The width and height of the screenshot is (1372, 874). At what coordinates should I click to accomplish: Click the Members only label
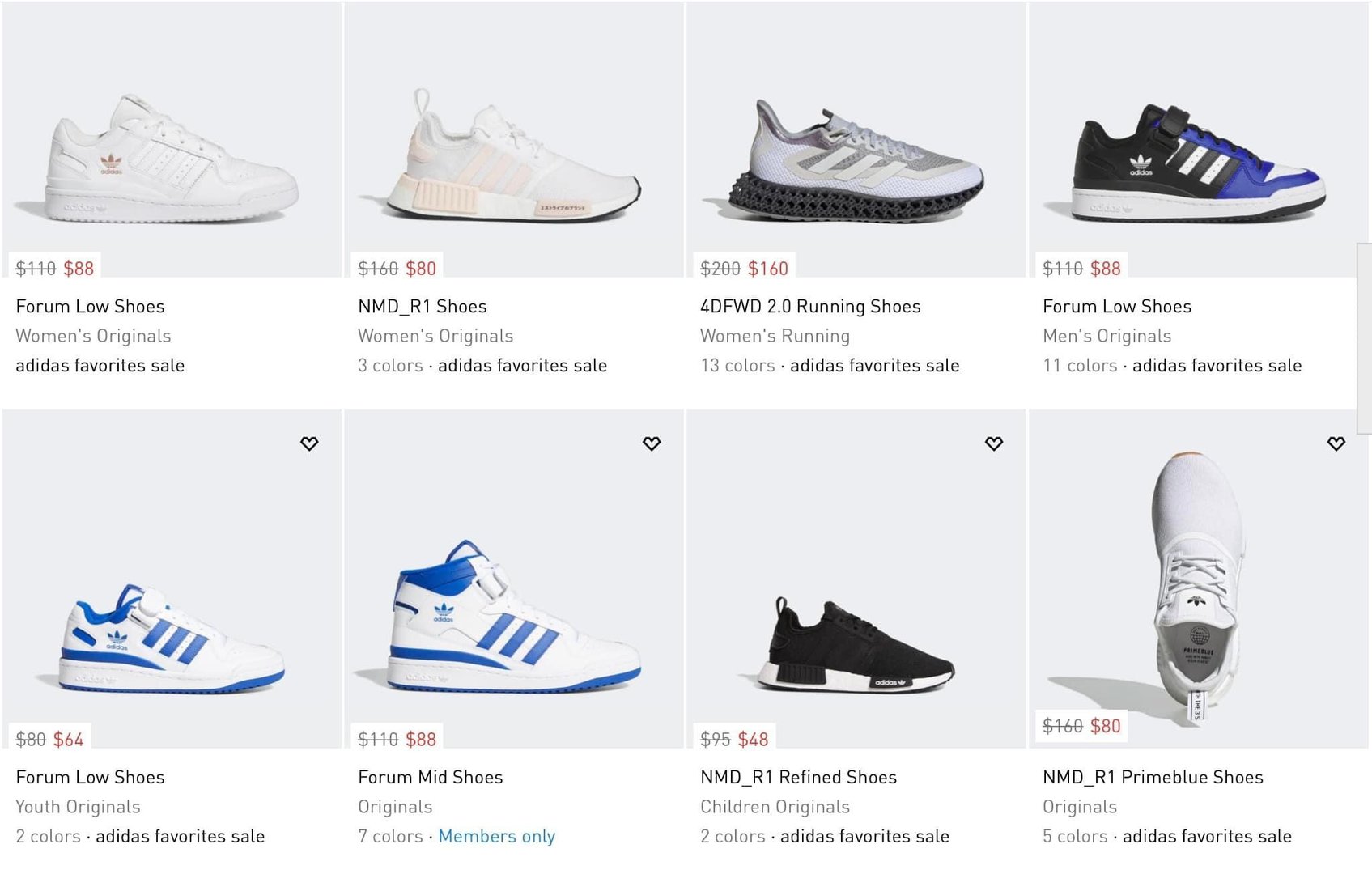click(x=496, y=837)
